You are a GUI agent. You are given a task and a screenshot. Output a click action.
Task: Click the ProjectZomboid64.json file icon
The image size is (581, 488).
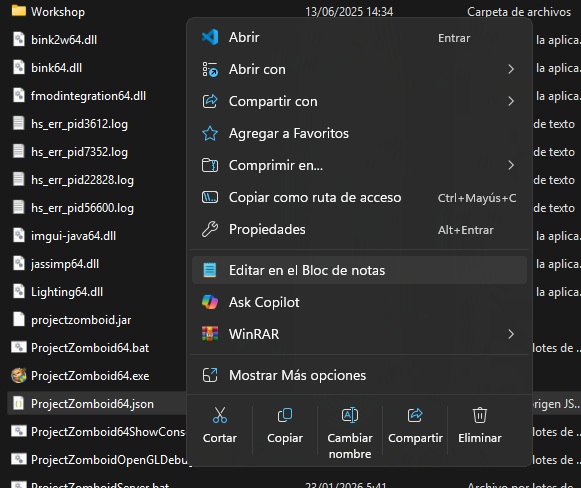coord(19,404)
